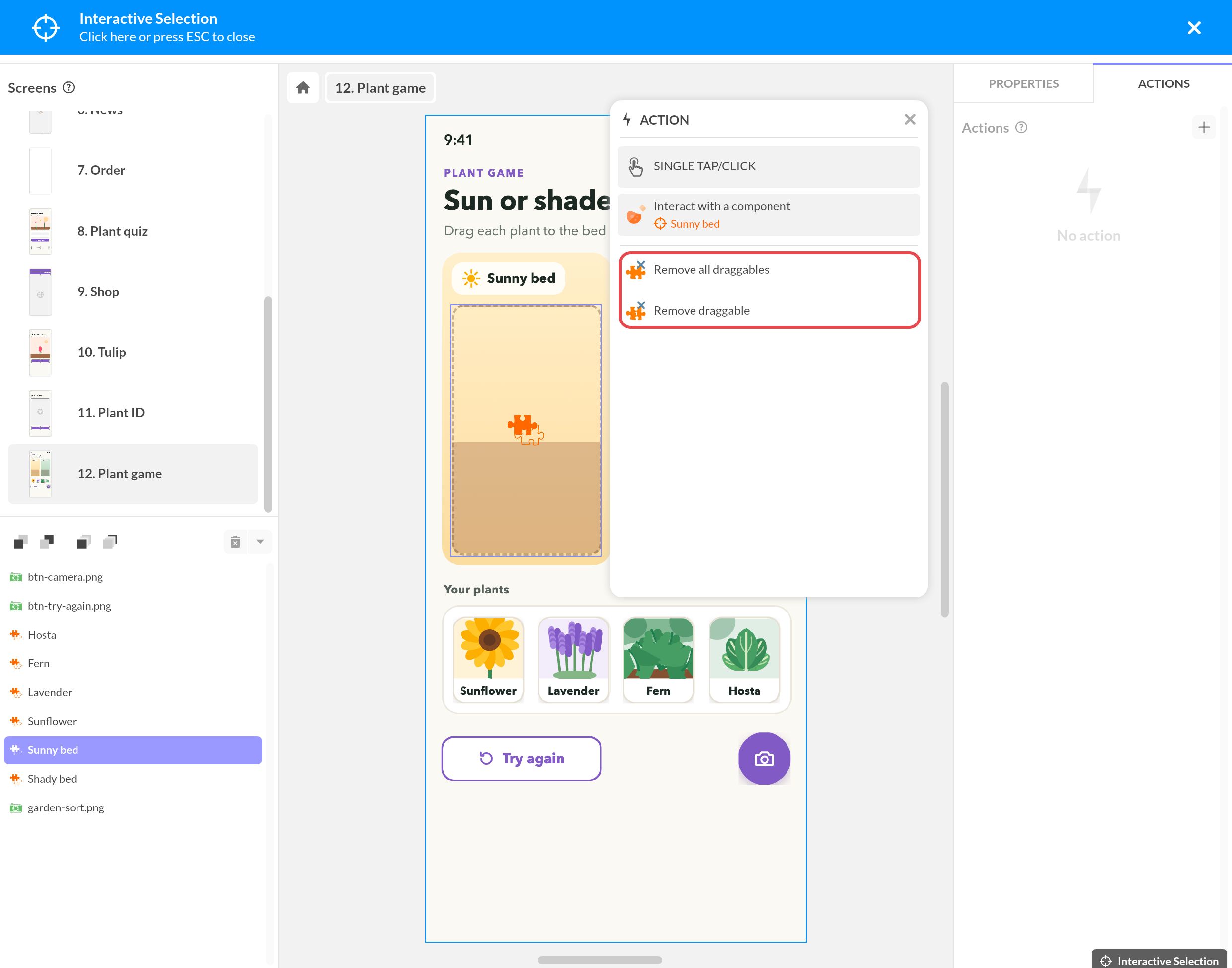Select btn-try-again.png layer
Image resolution: width=1232 pixels, height=968 pixels.
tap(133, 606)
